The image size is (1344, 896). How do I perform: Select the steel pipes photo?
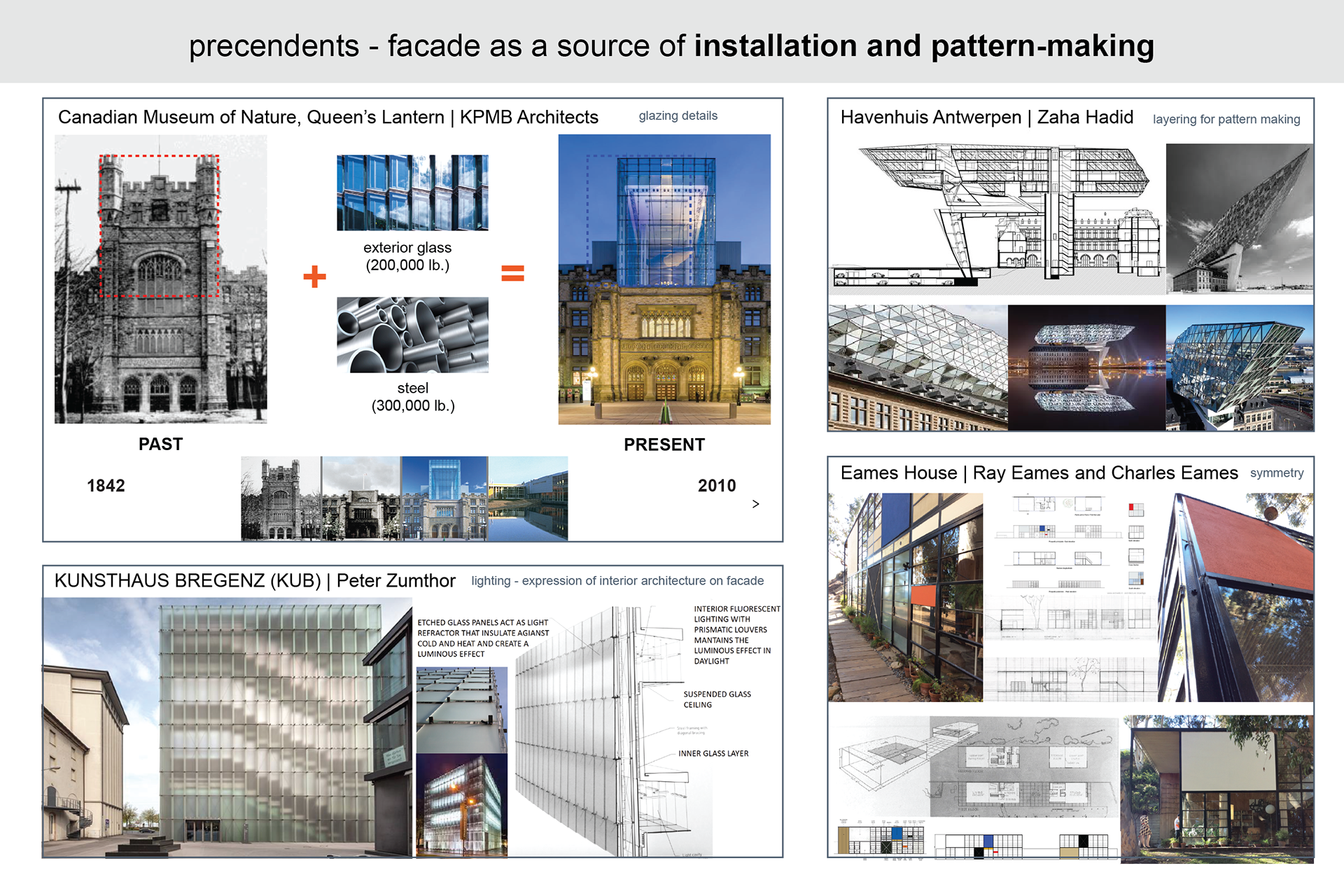point(412,335)
